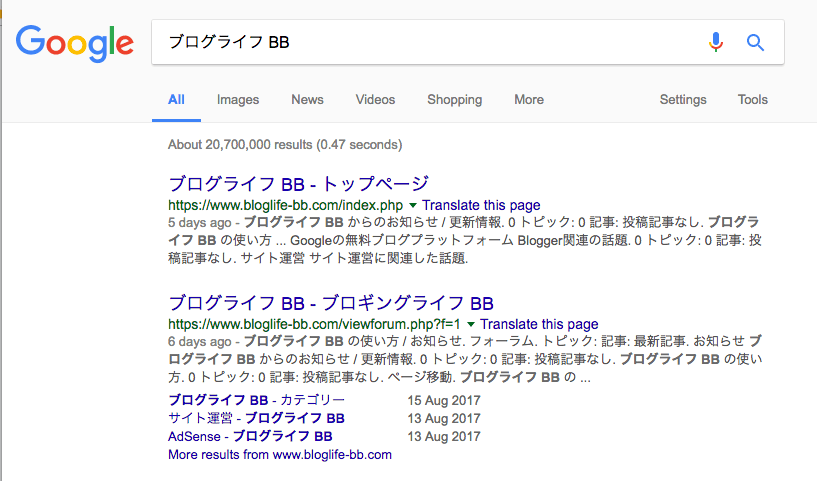
Task: Click the green viewforum.php?f=1 URL
Action: pos(314,324)
